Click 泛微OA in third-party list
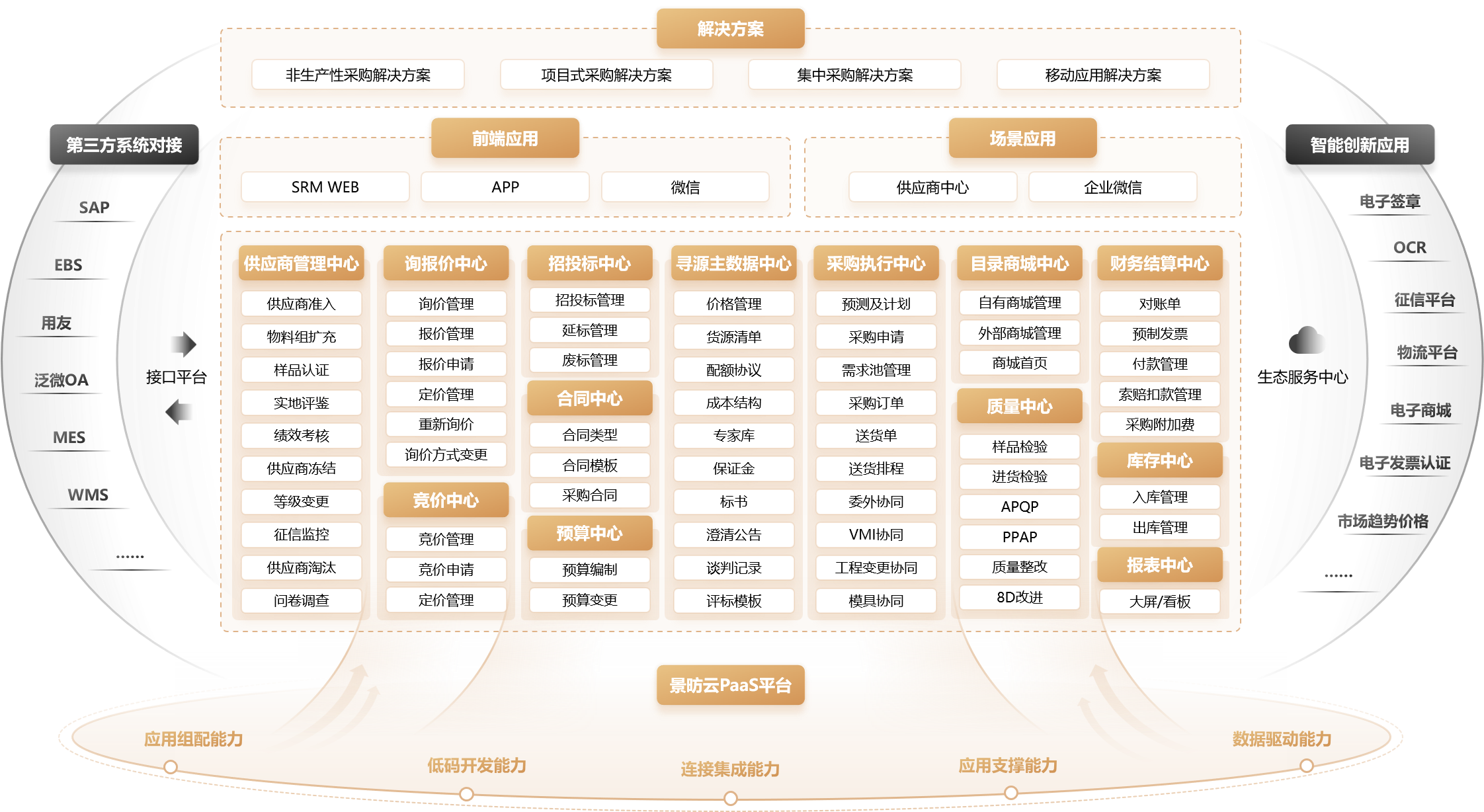The image size is (1484, 812). pyautogui.click(x=62, y=380)
